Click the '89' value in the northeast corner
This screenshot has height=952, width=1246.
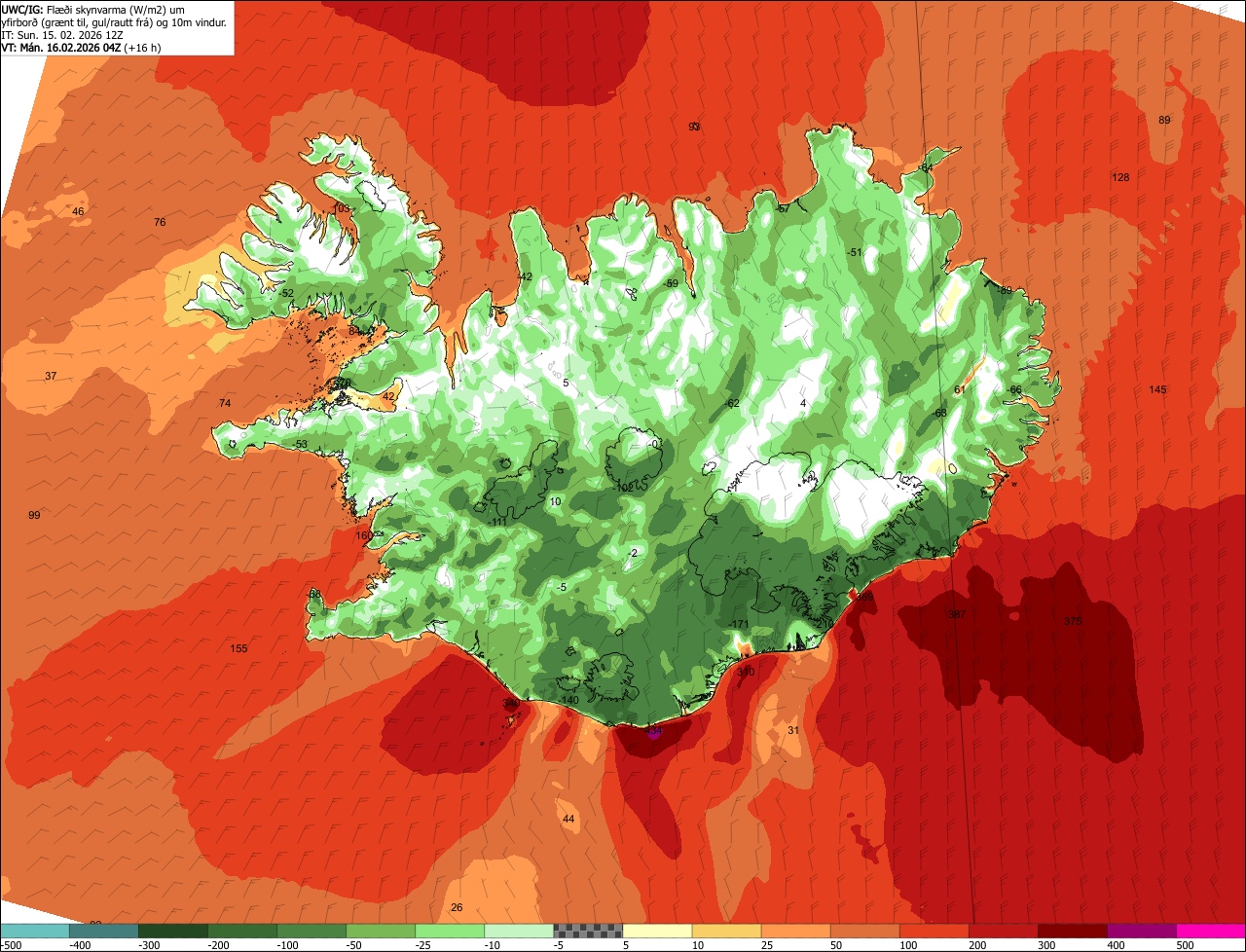point(1164,120)
